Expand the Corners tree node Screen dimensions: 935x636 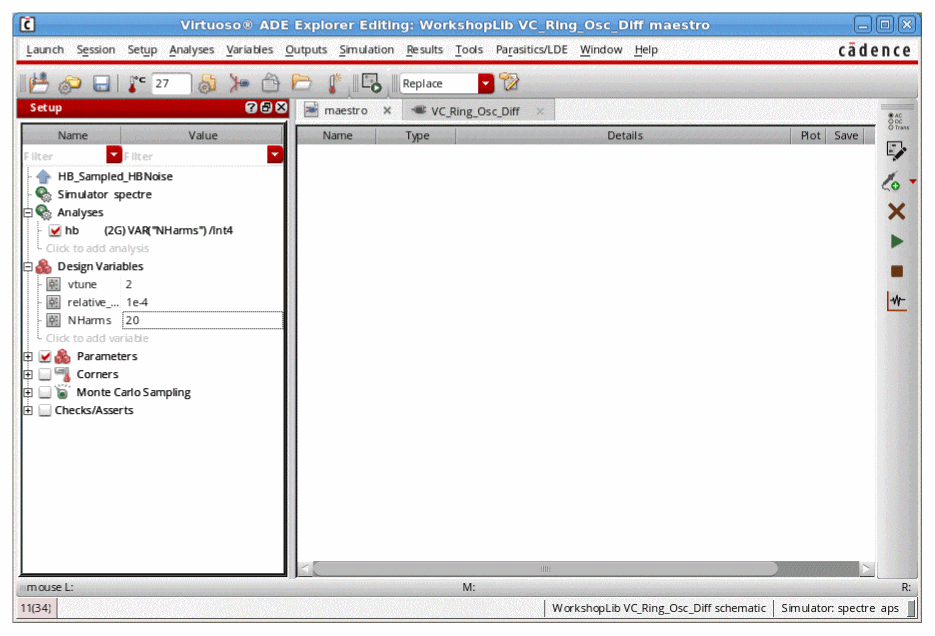tap(28, 374)
